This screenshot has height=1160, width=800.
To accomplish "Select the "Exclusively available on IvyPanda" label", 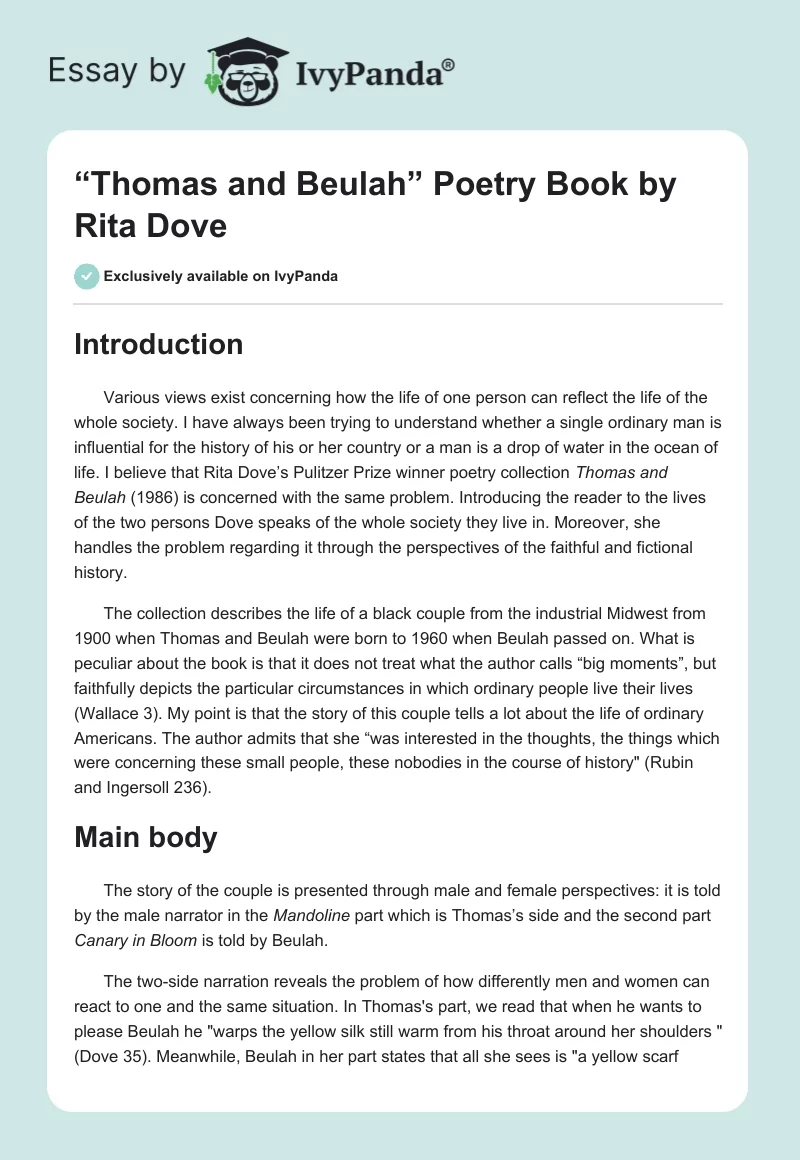I will (x=220, y=276).
